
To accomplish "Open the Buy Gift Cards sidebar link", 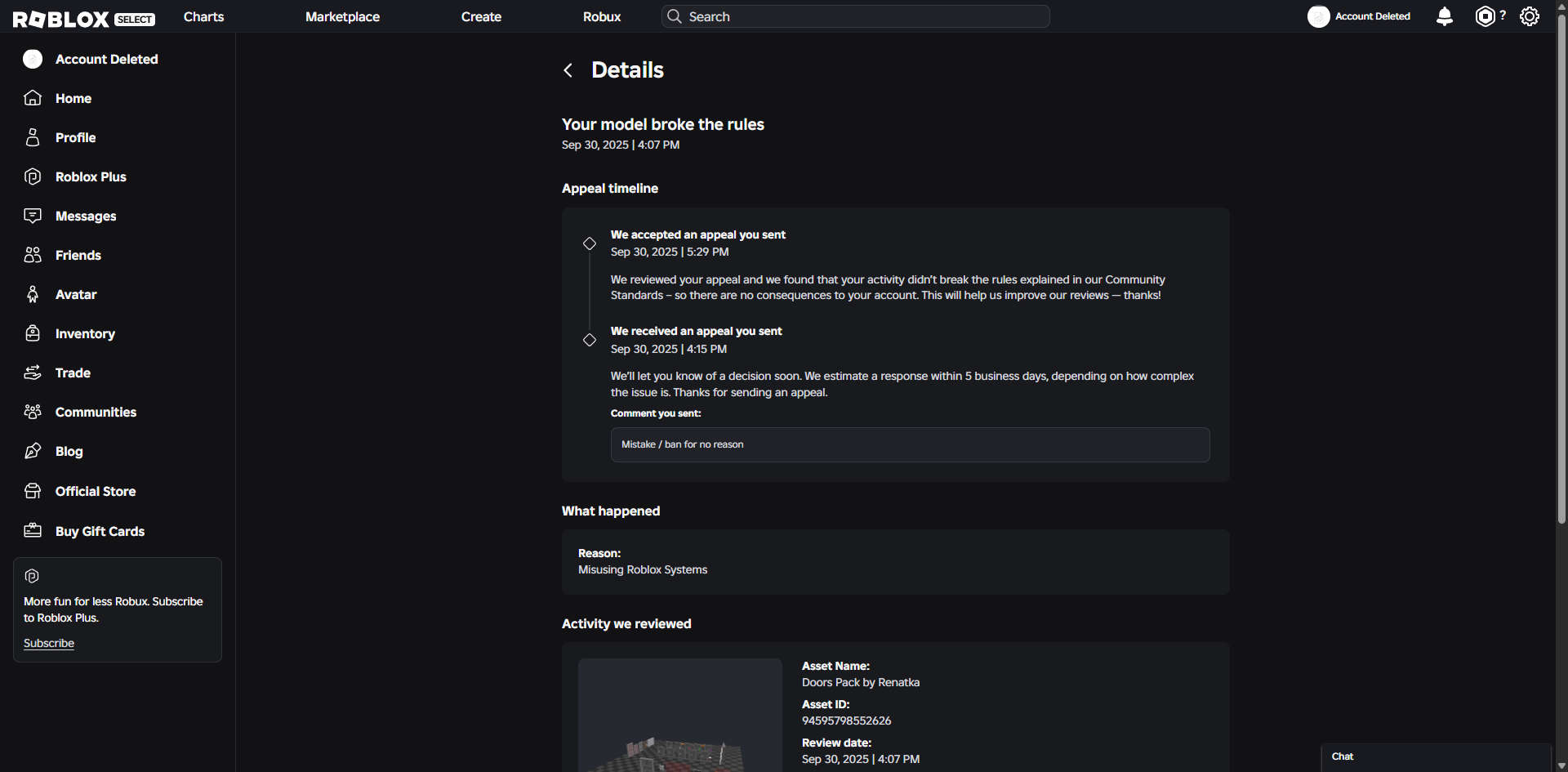I will click(100, 531).
